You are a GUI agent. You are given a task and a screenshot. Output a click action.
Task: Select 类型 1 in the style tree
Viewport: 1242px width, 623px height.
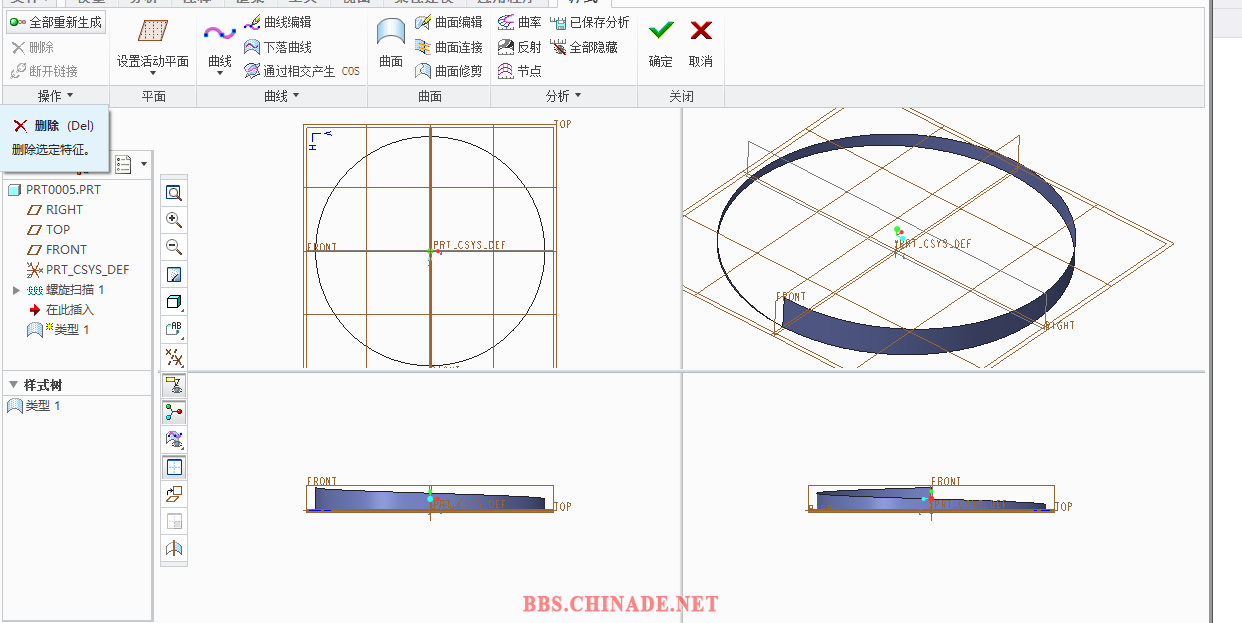pyautogui.click(x=34, y=406)
